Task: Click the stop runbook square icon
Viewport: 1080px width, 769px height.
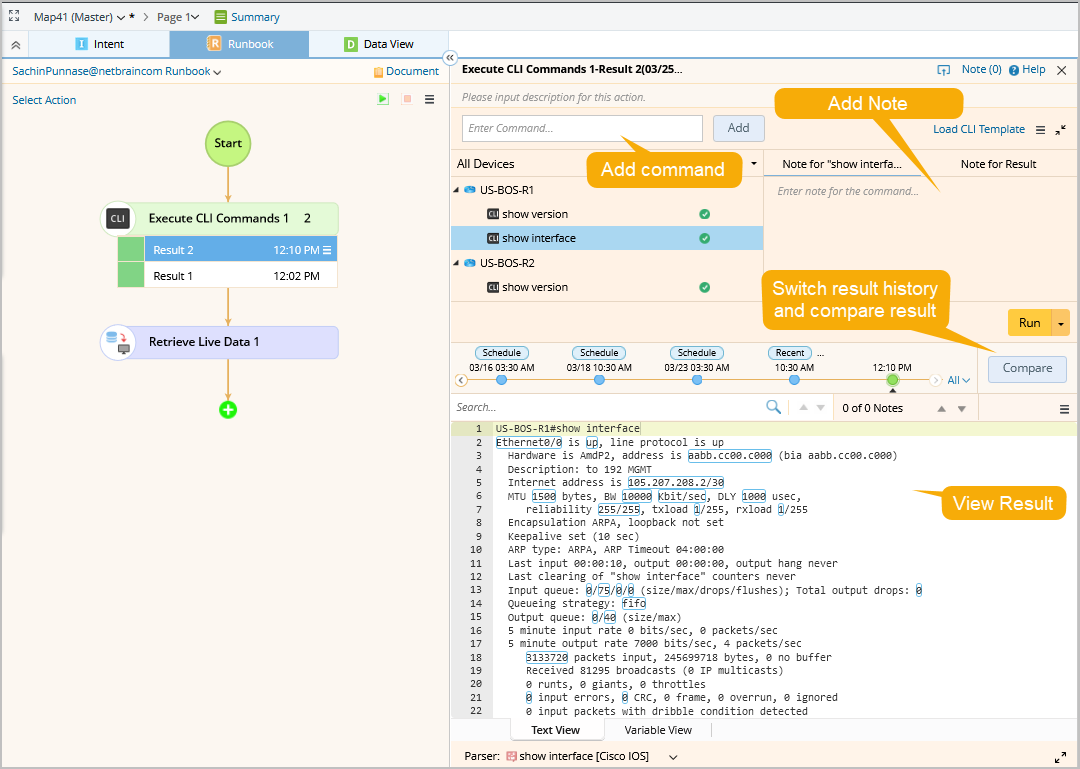Action: [407, 100]
